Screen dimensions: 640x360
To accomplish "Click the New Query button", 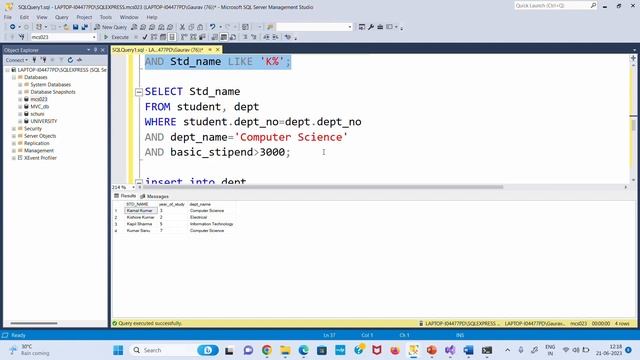I will click(x=110, y=27).
